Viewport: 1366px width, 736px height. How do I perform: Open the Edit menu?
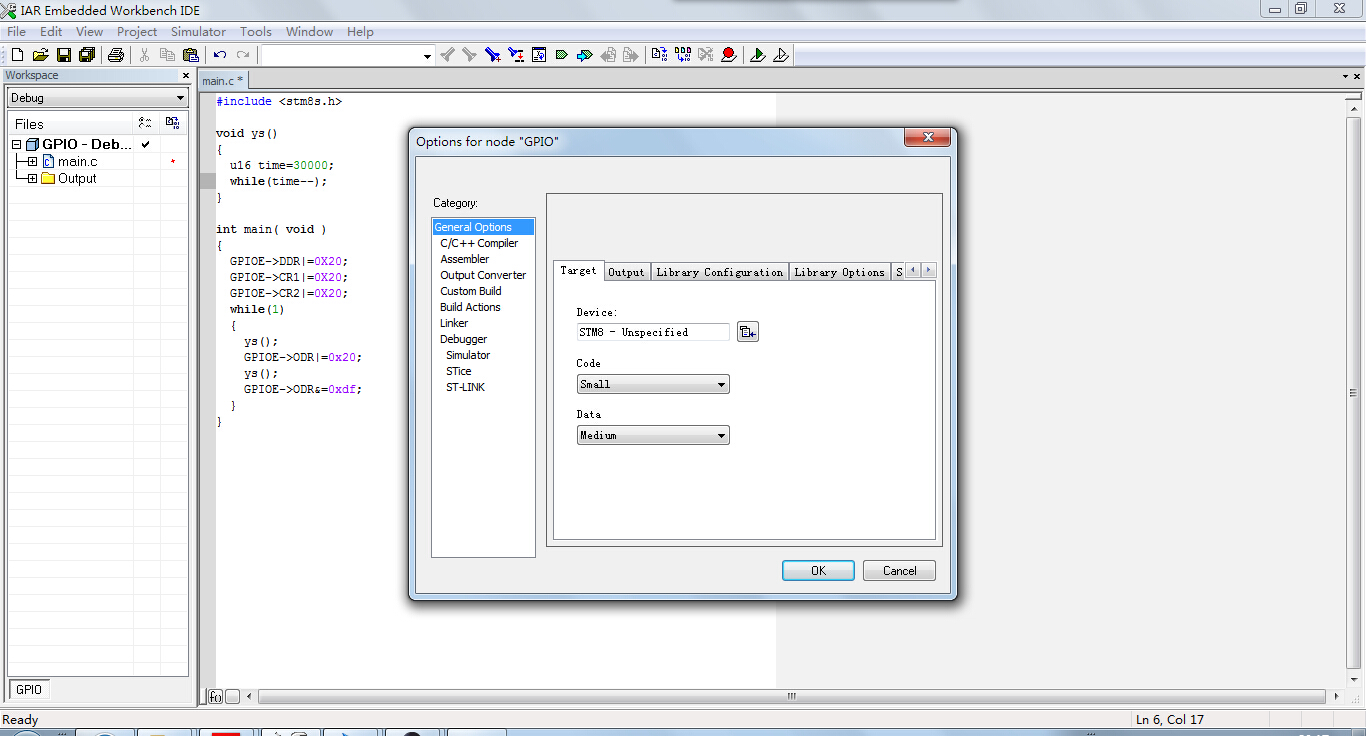[51, 32]
